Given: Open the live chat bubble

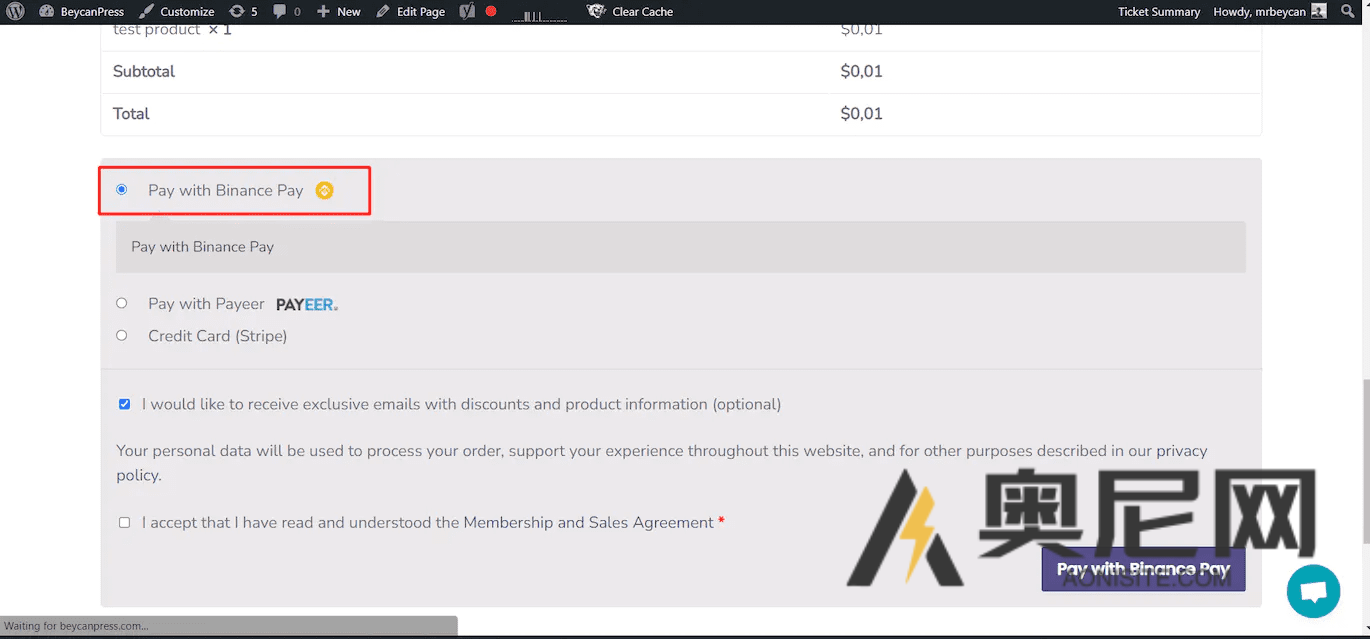Looking at the screenshot, I should 1313,591.
